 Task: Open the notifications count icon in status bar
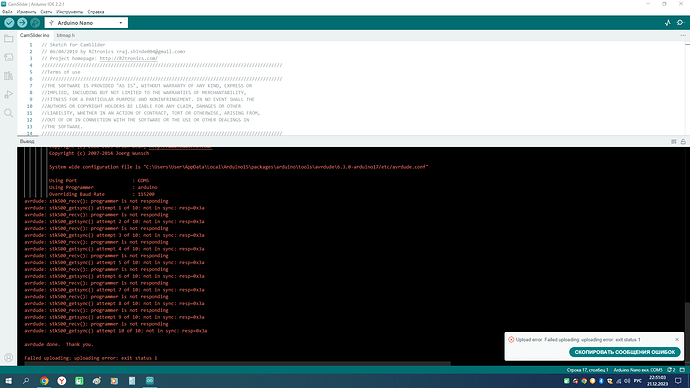click(671, 370)
